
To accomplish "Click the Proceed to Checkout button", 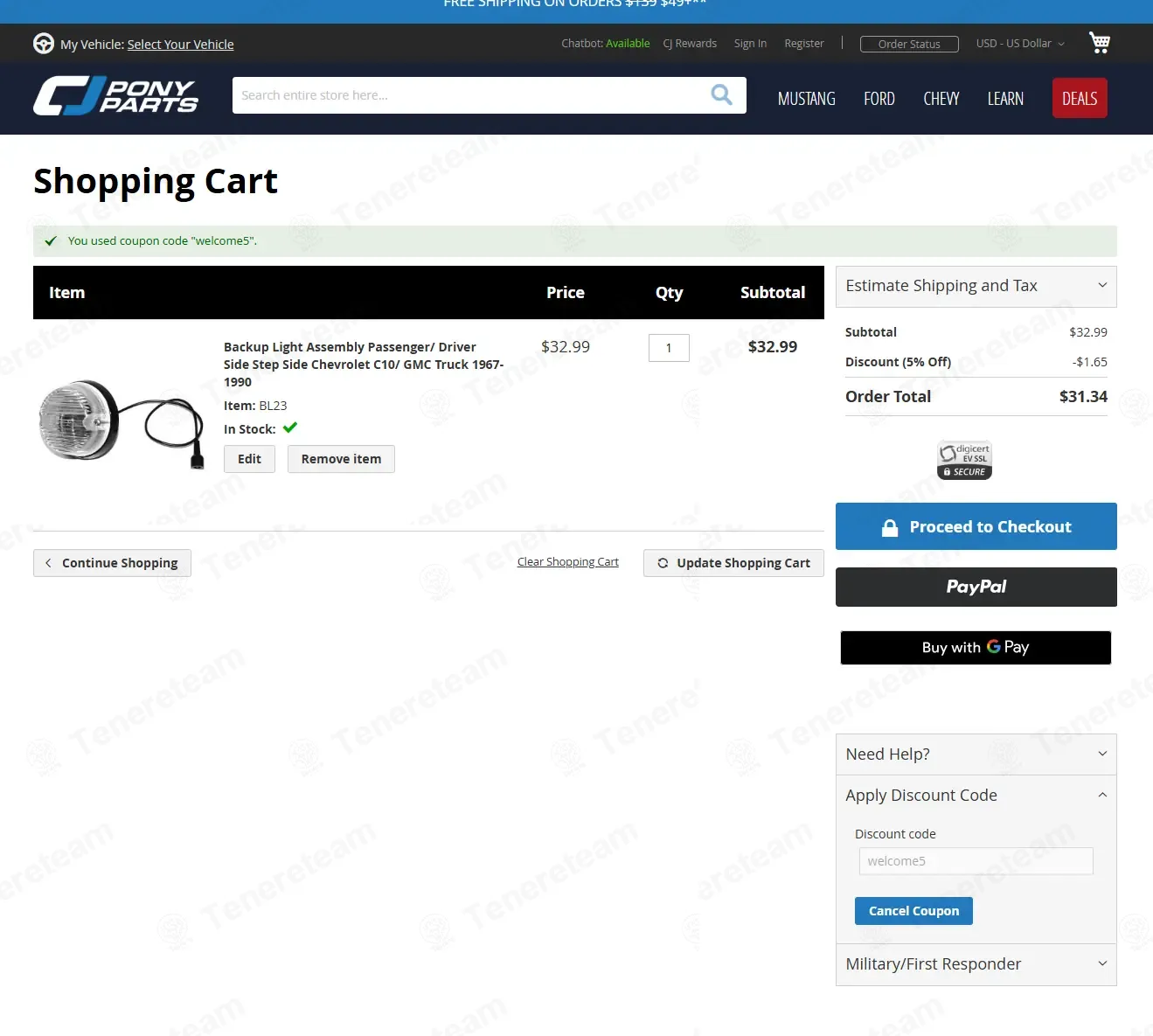I will pyautogui.click(x=976, y=526).
